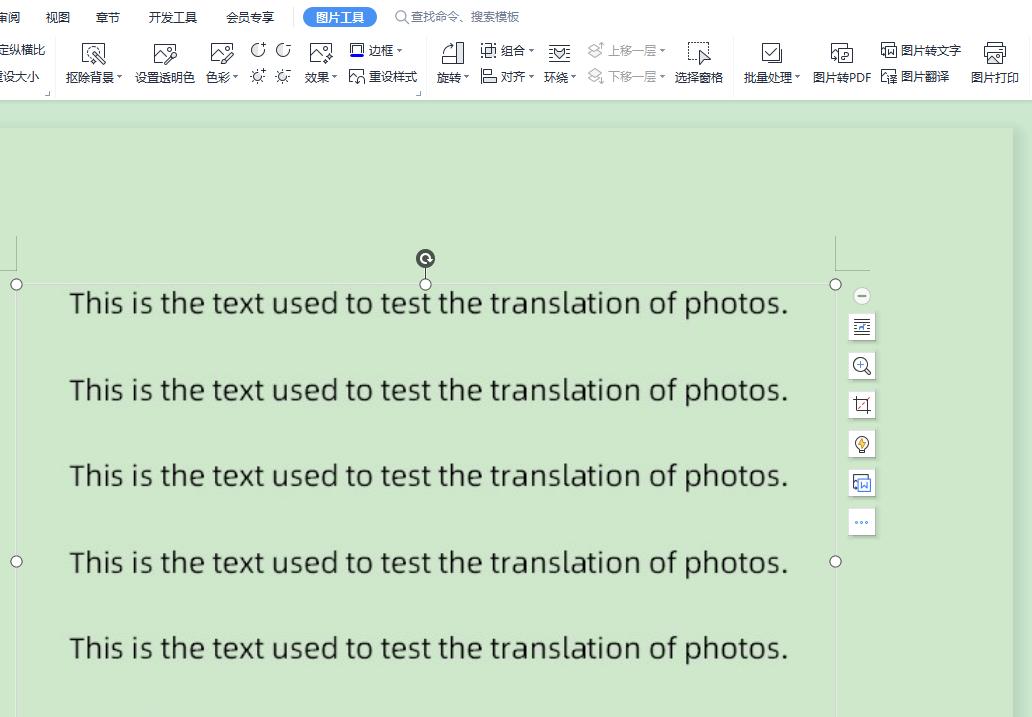Click Set Transparent Color (设置透明色) icon

[165, 54]
